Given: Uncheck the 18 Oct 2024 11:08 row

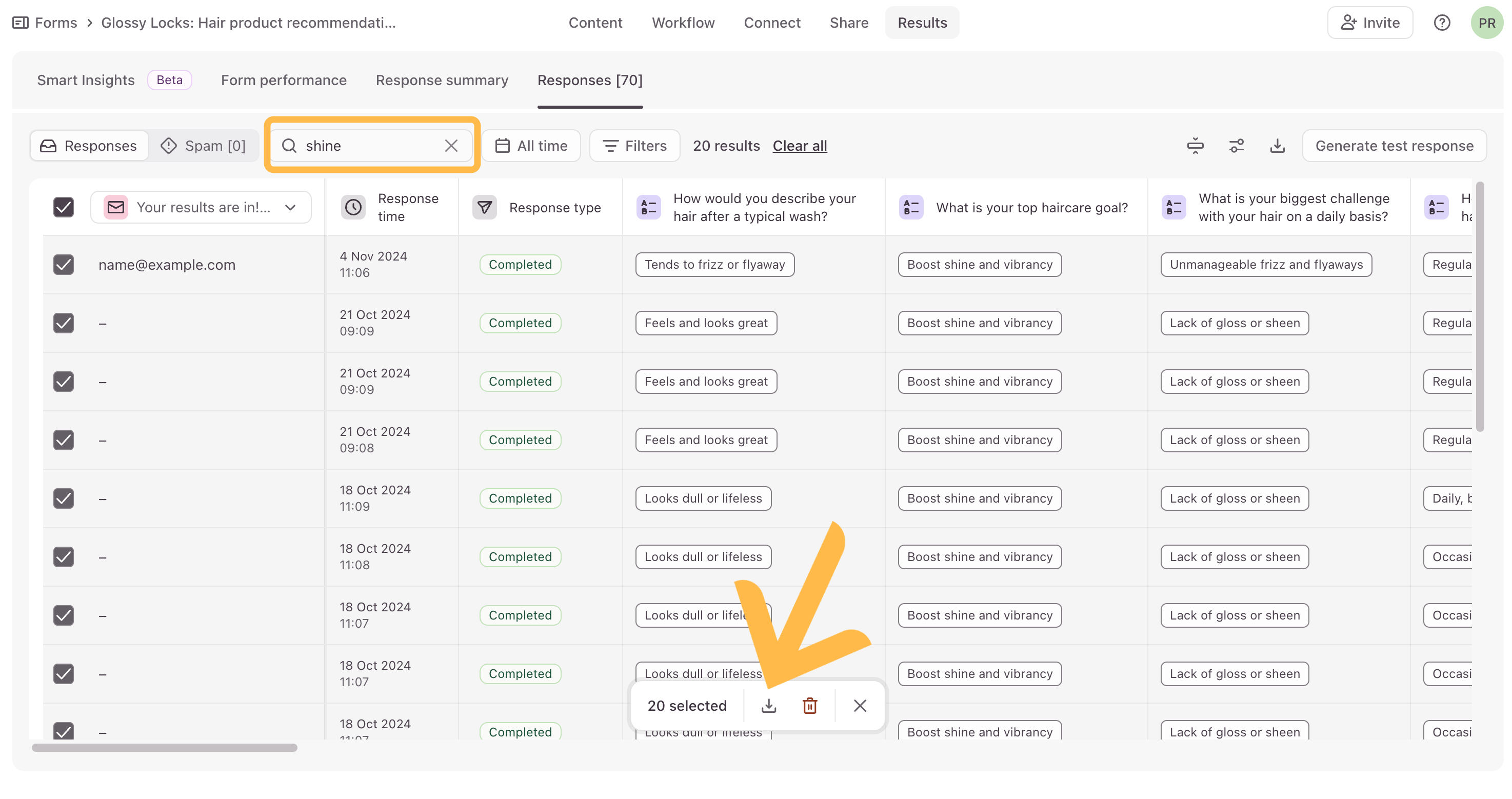Looking at the screenshot, I should (64, 557).
